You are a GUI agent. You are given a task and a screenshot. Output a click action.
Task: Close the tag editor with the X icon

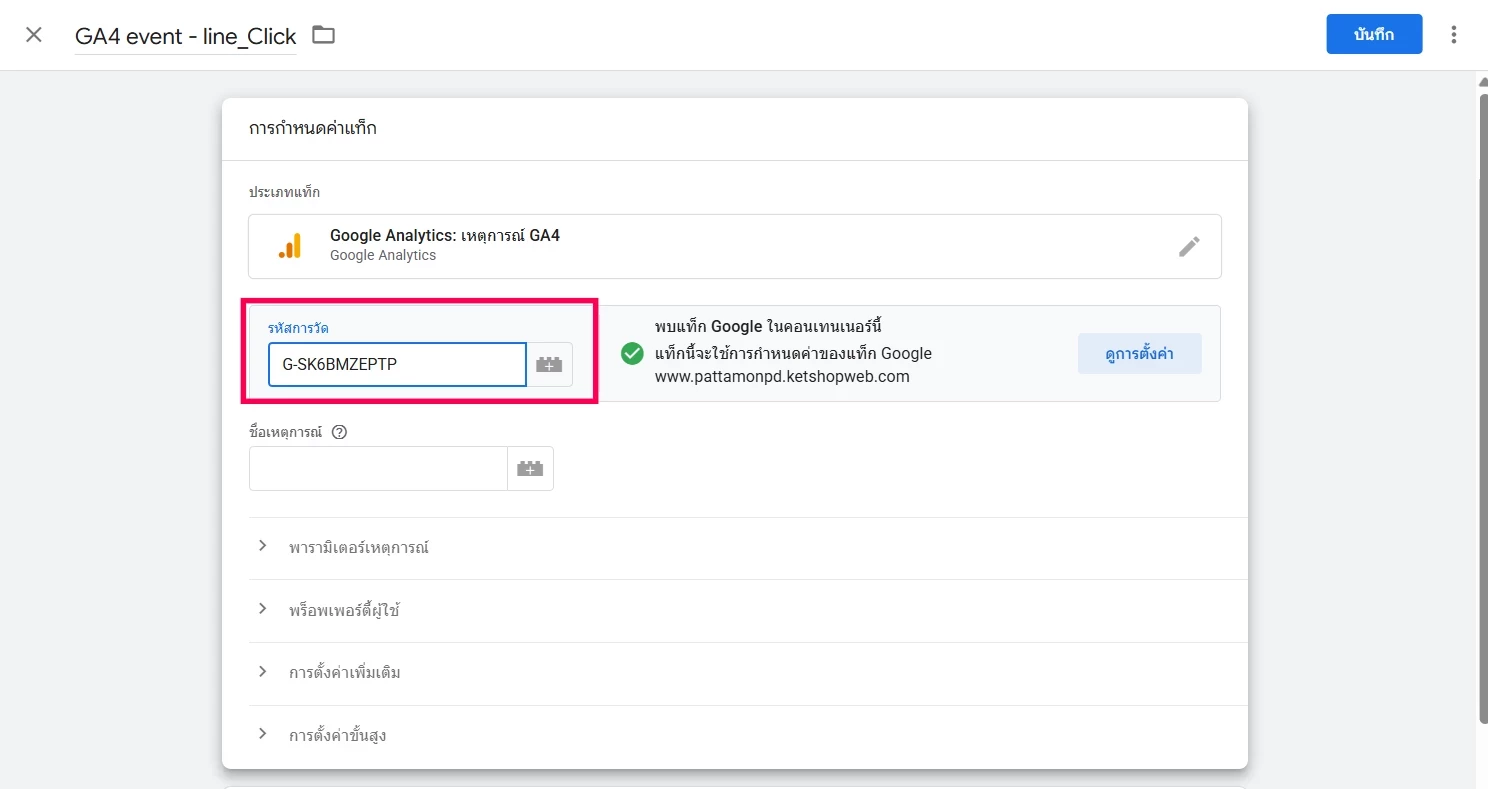tap(34, 35)
